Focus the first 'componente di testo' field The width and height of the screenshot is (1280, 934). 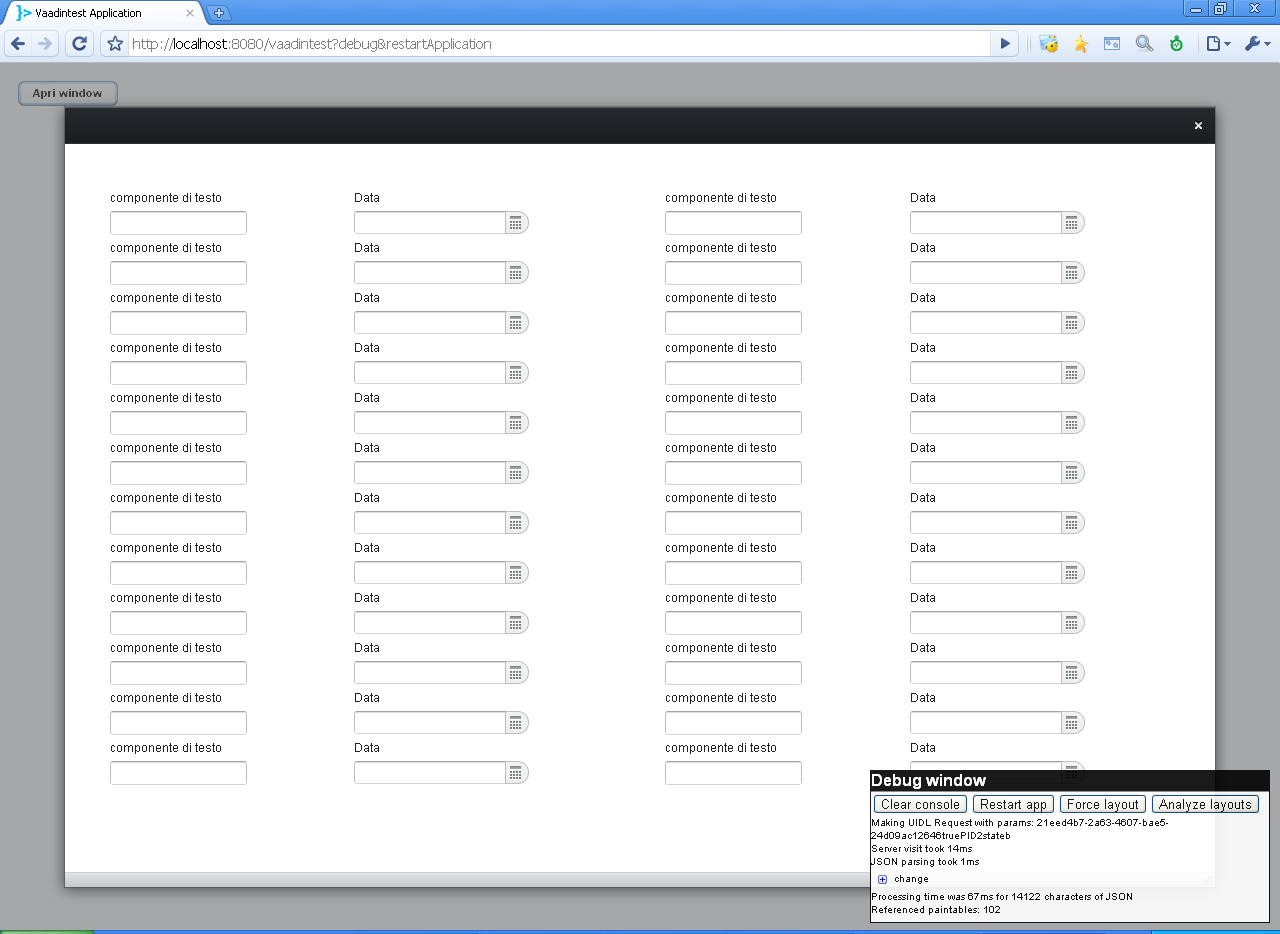(x=178, y=223)
